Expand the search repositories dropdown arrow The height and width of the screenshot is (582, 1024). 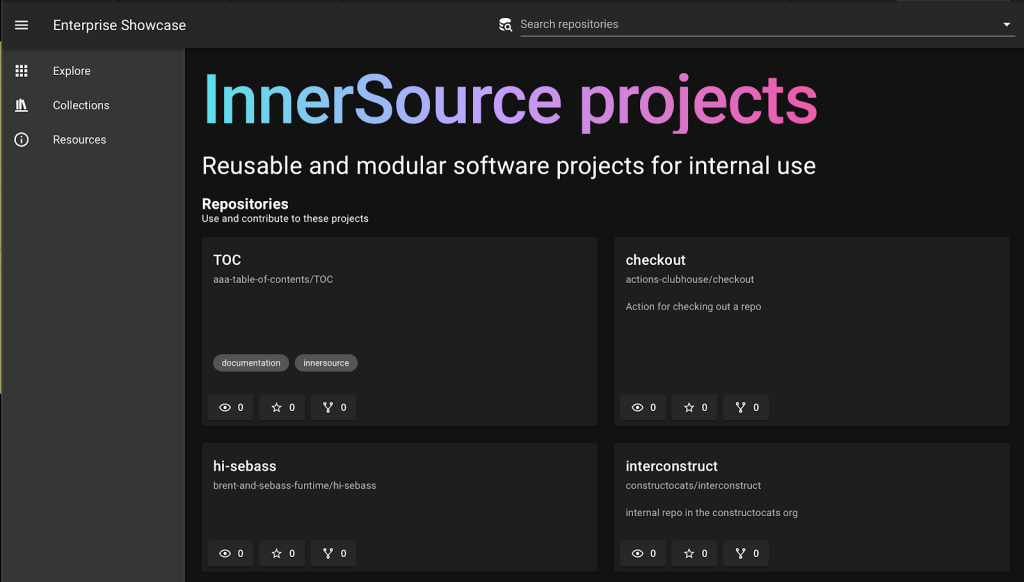point(1006,25)
